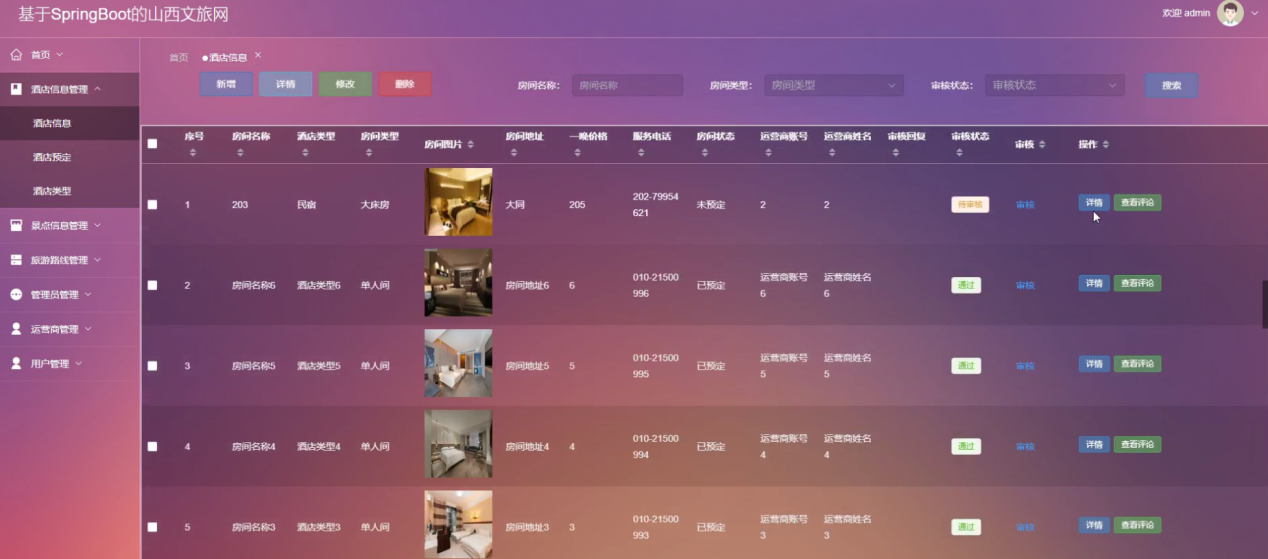Sort by 酒店类型 column arrows
Viewport: 1268px width, 559px height.
tap(304, 152)
